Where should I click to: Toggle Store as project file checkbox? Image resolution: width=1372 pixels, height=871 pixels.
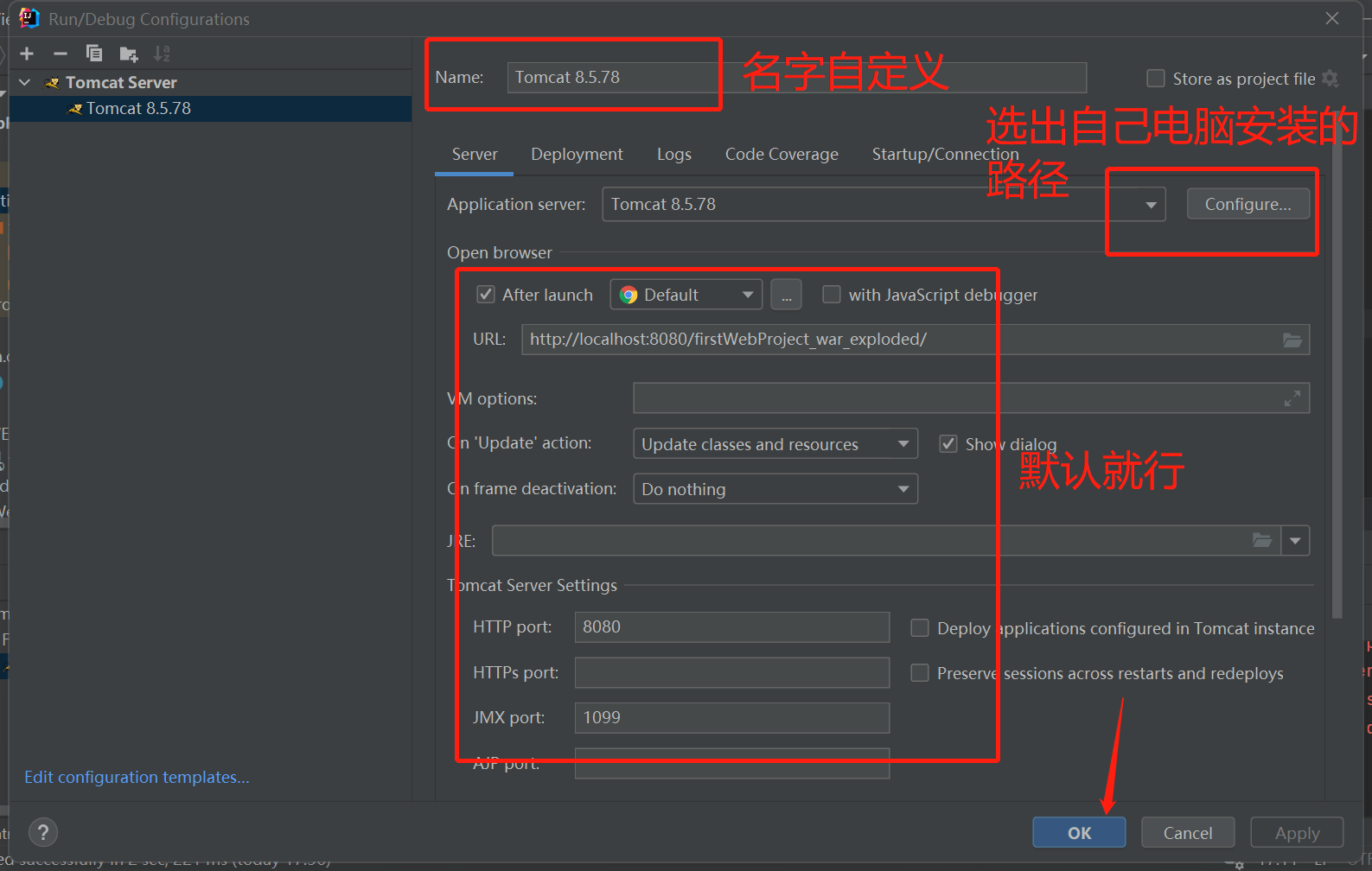[x=1156, y=79]
